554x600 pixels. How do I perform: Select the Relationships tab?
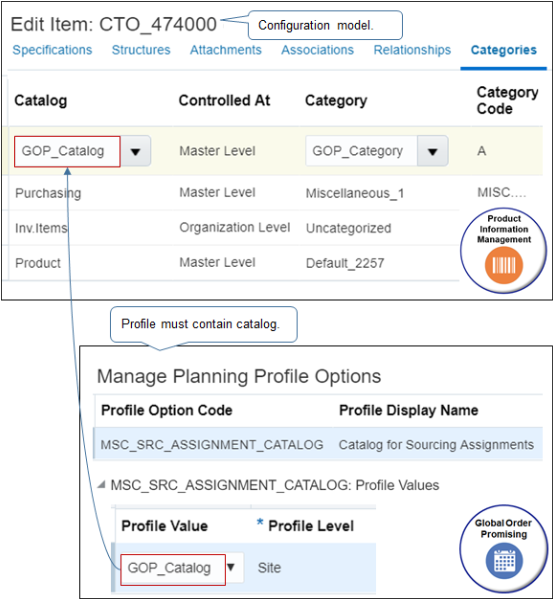tap(412, 50)
